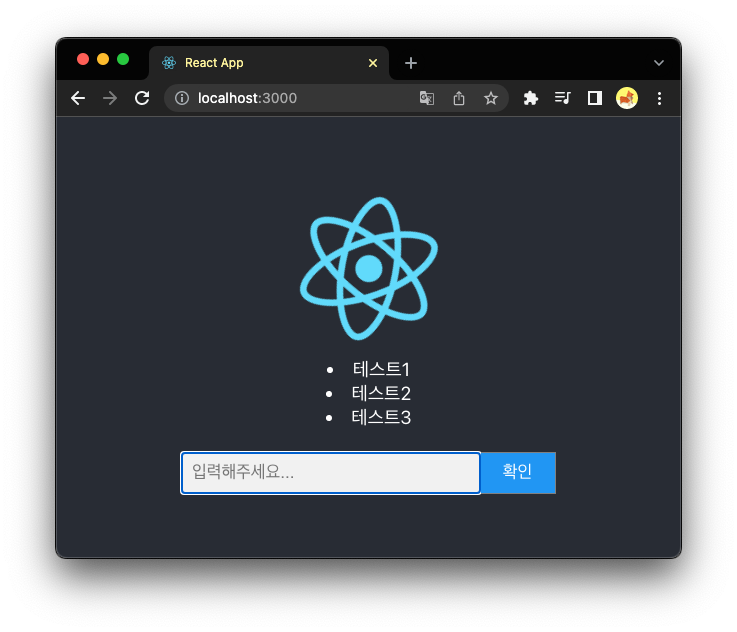This screenshot has width=737, height=632.
Task: Close the window with red button
Action: coord(83,59)
